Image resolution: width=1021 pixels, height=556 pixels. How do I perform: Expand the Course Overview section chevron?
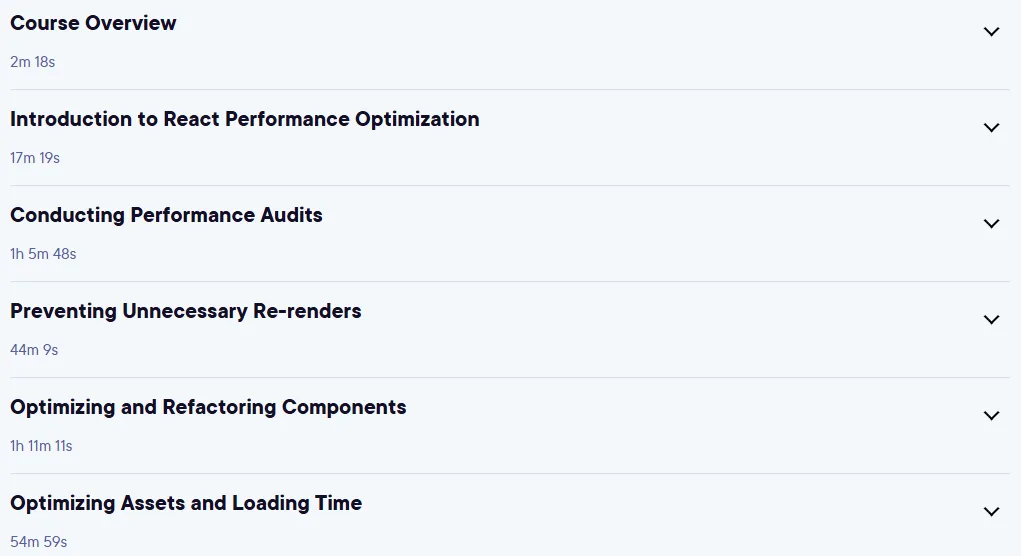click(x=991, y=31)
